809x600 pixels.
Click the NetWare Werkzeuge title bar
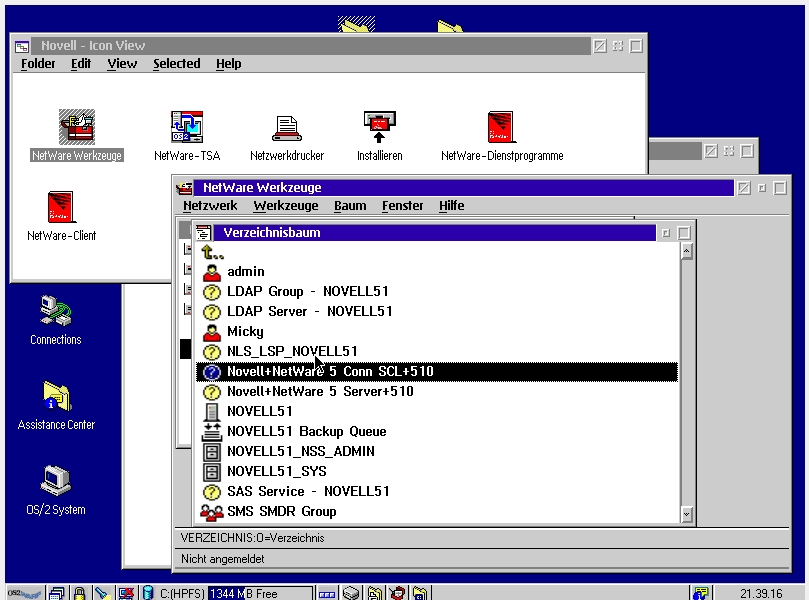pyautogui.click(x=463, y=188)
